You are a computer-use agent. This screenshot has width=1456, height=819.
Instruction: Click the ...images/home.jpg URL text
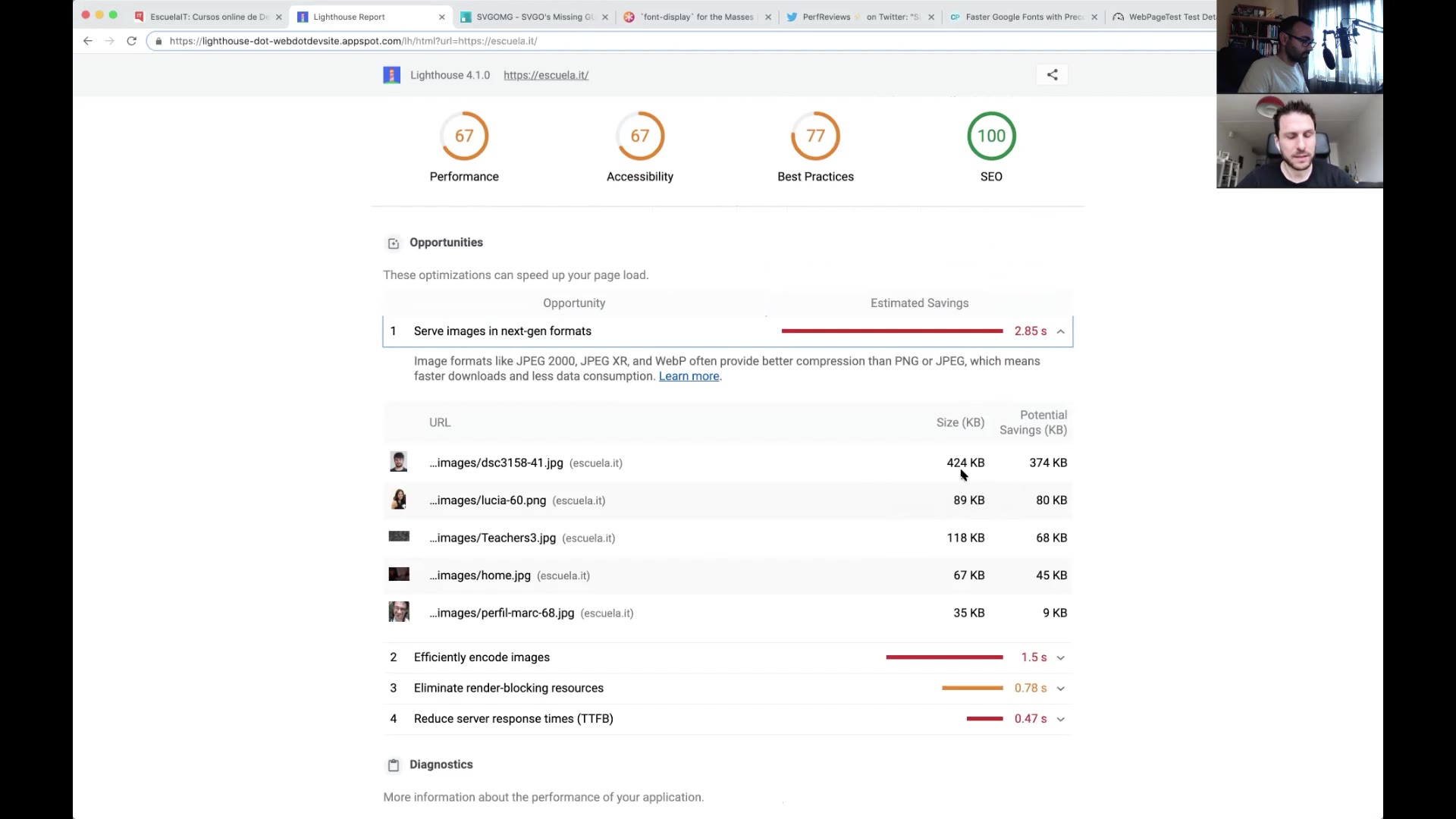[480, 576]
